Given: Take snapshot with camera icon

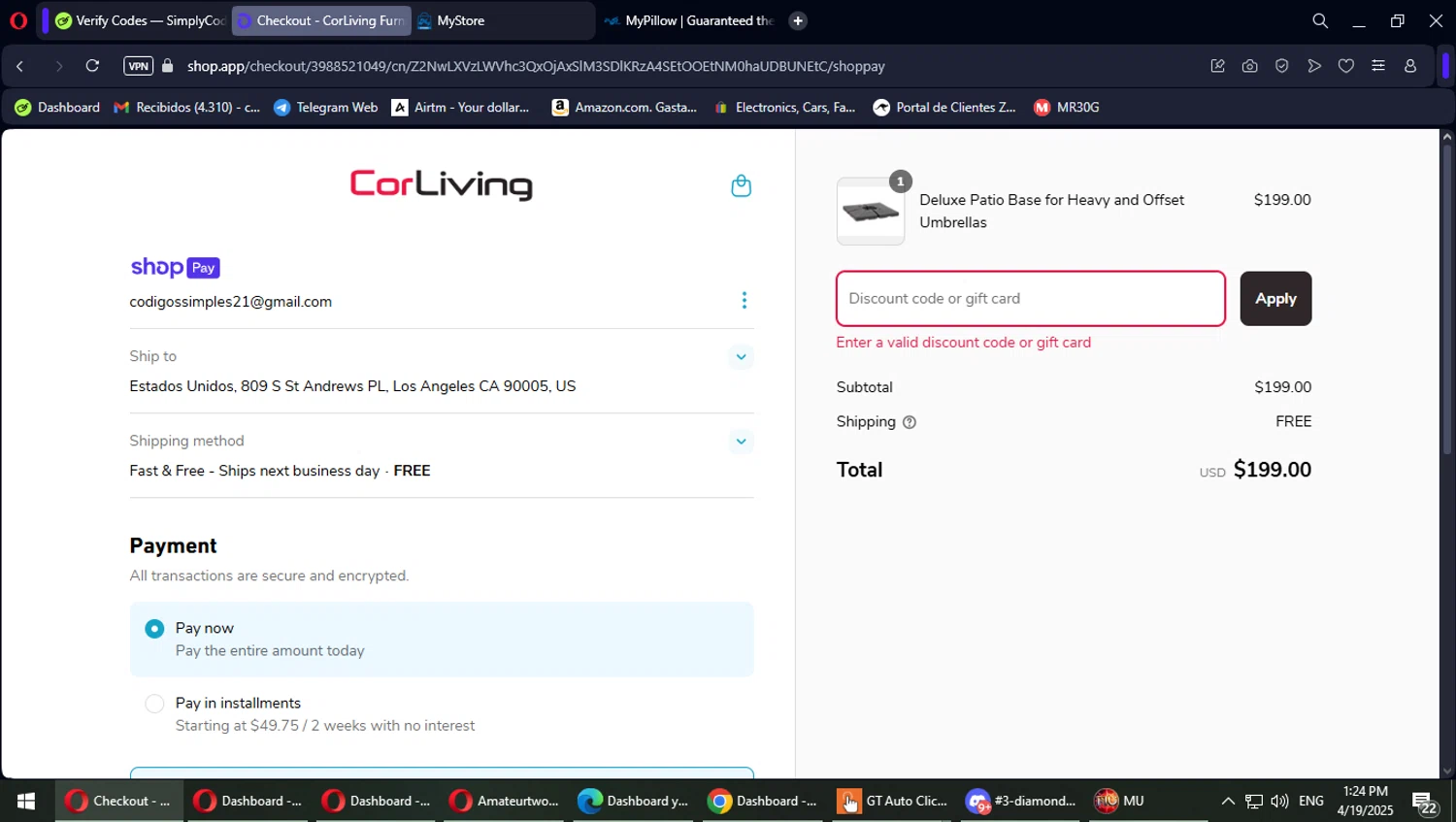Looking at the screenshot, I should (1249, 66).
